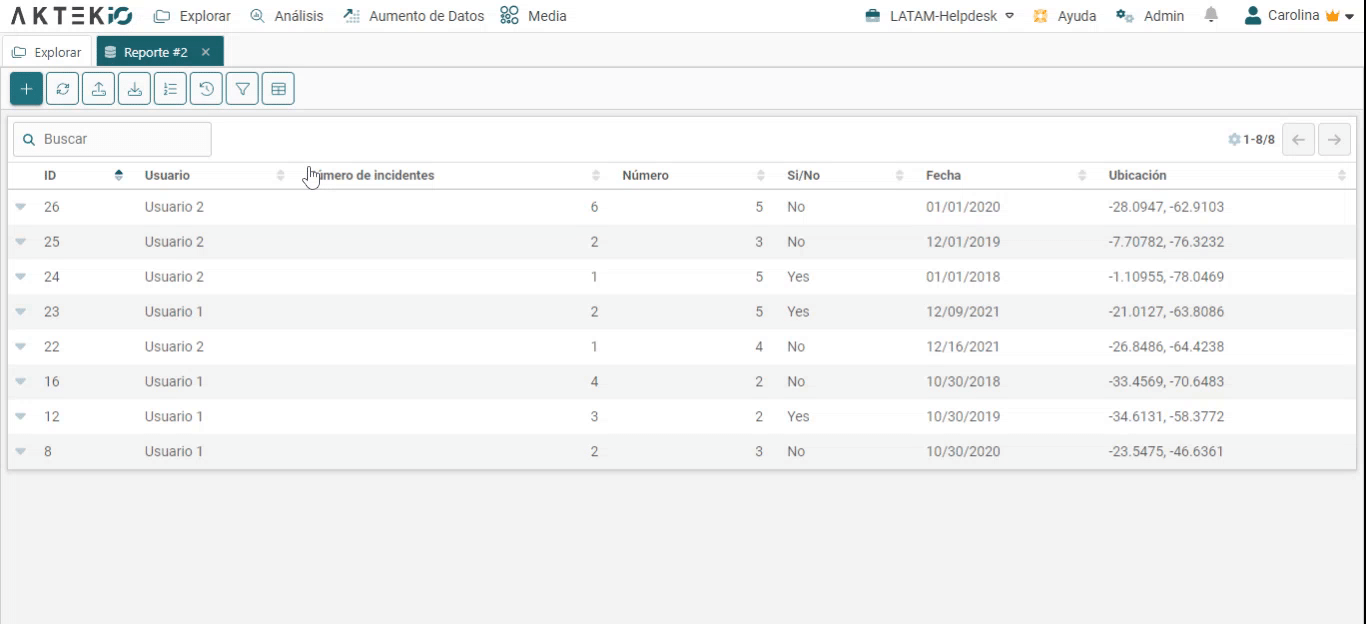This screenshot has width=1366, height=624.
Task: Go to the next page arrow
Action: [1334, 140]
